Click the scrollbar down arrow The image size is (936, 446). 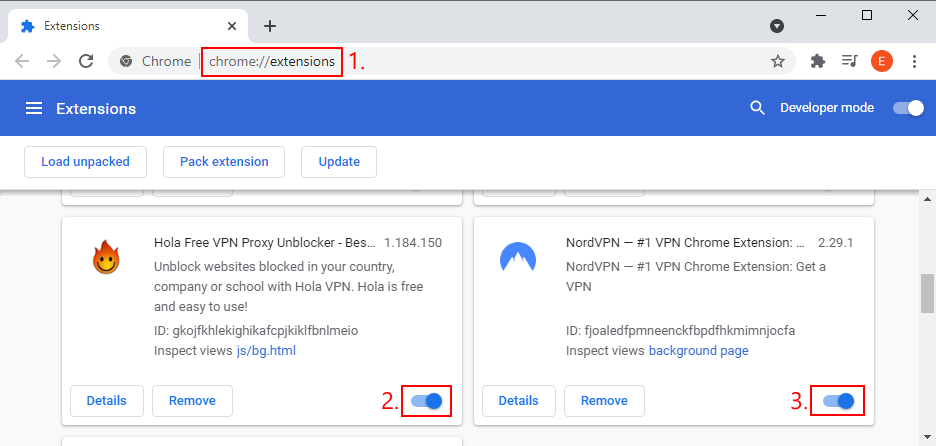click(x=928, y=436)
